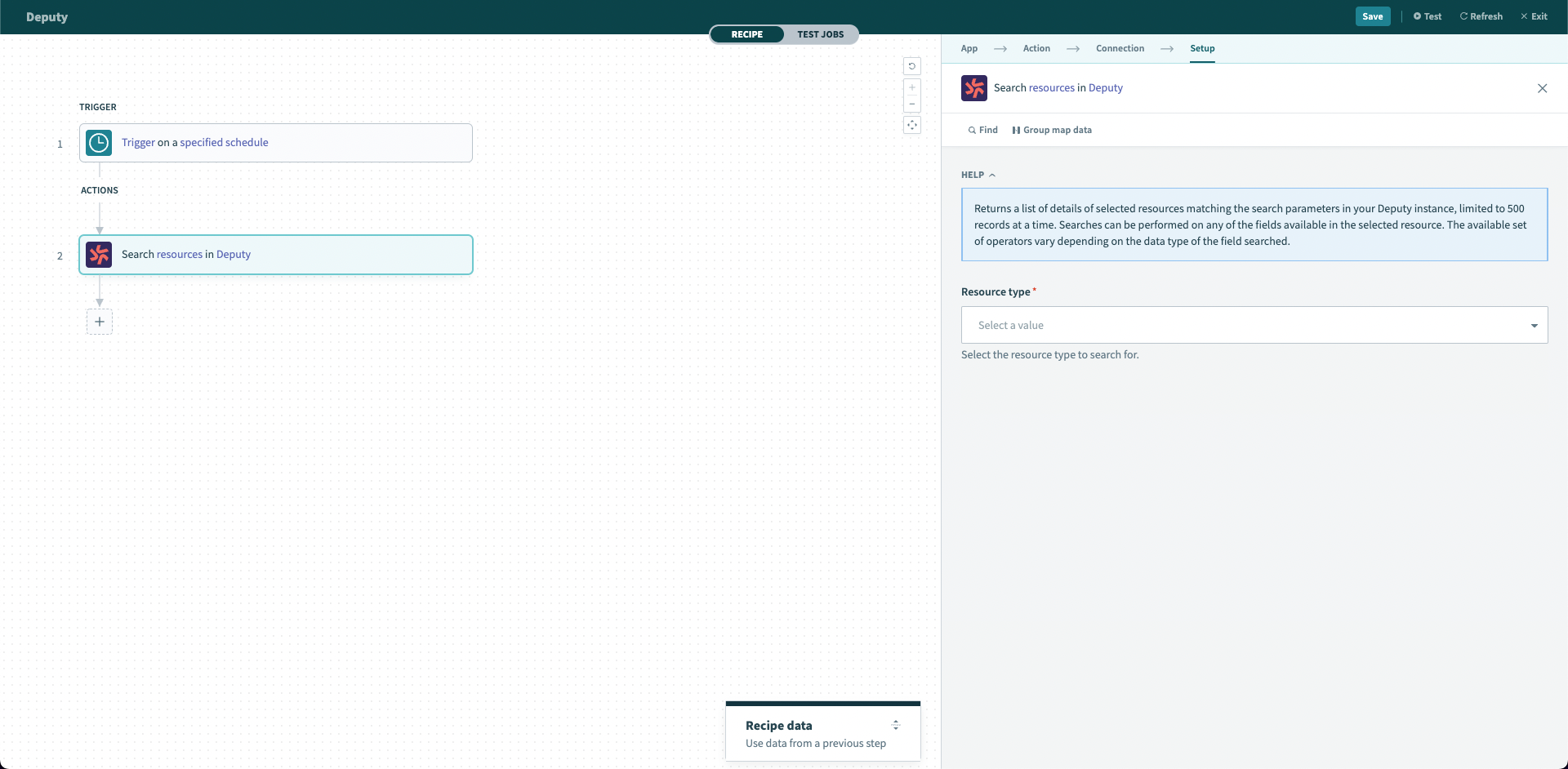Click the resources link in step 2
This screenshot has width=1568, height=769.
click(181, 254)
